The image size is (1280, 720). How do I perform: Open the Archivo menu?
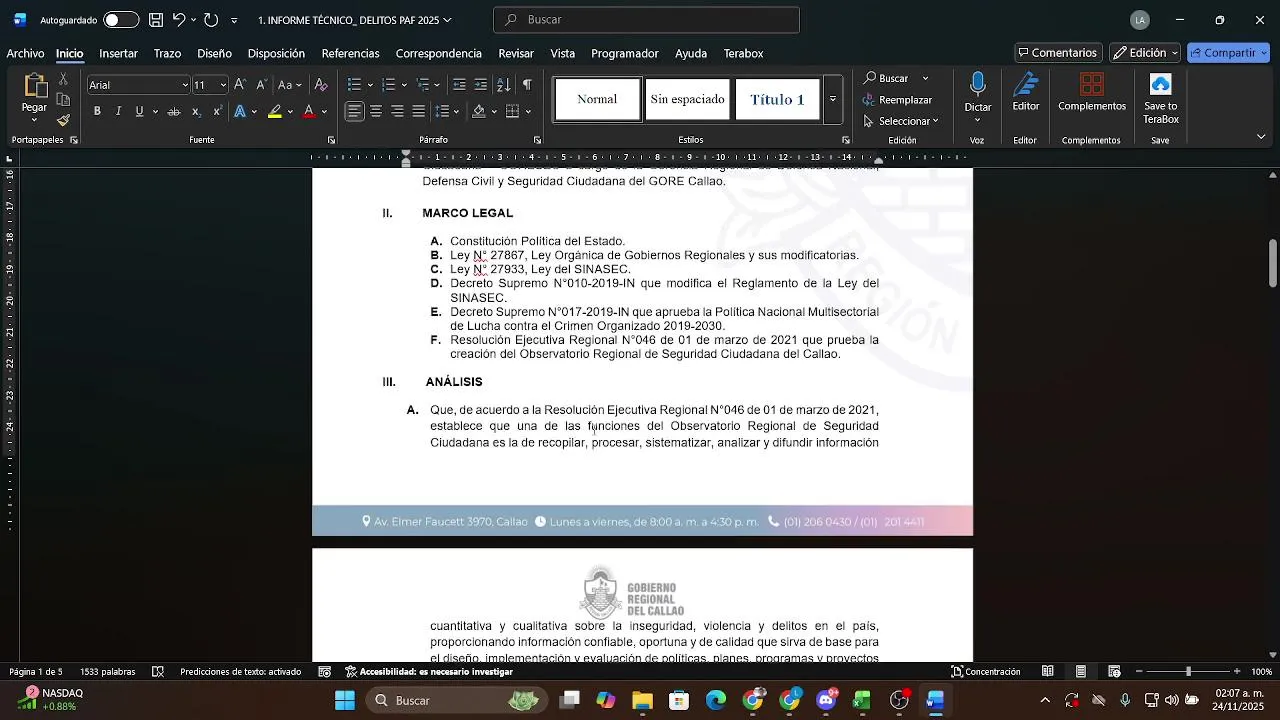[x=25, y=53]
